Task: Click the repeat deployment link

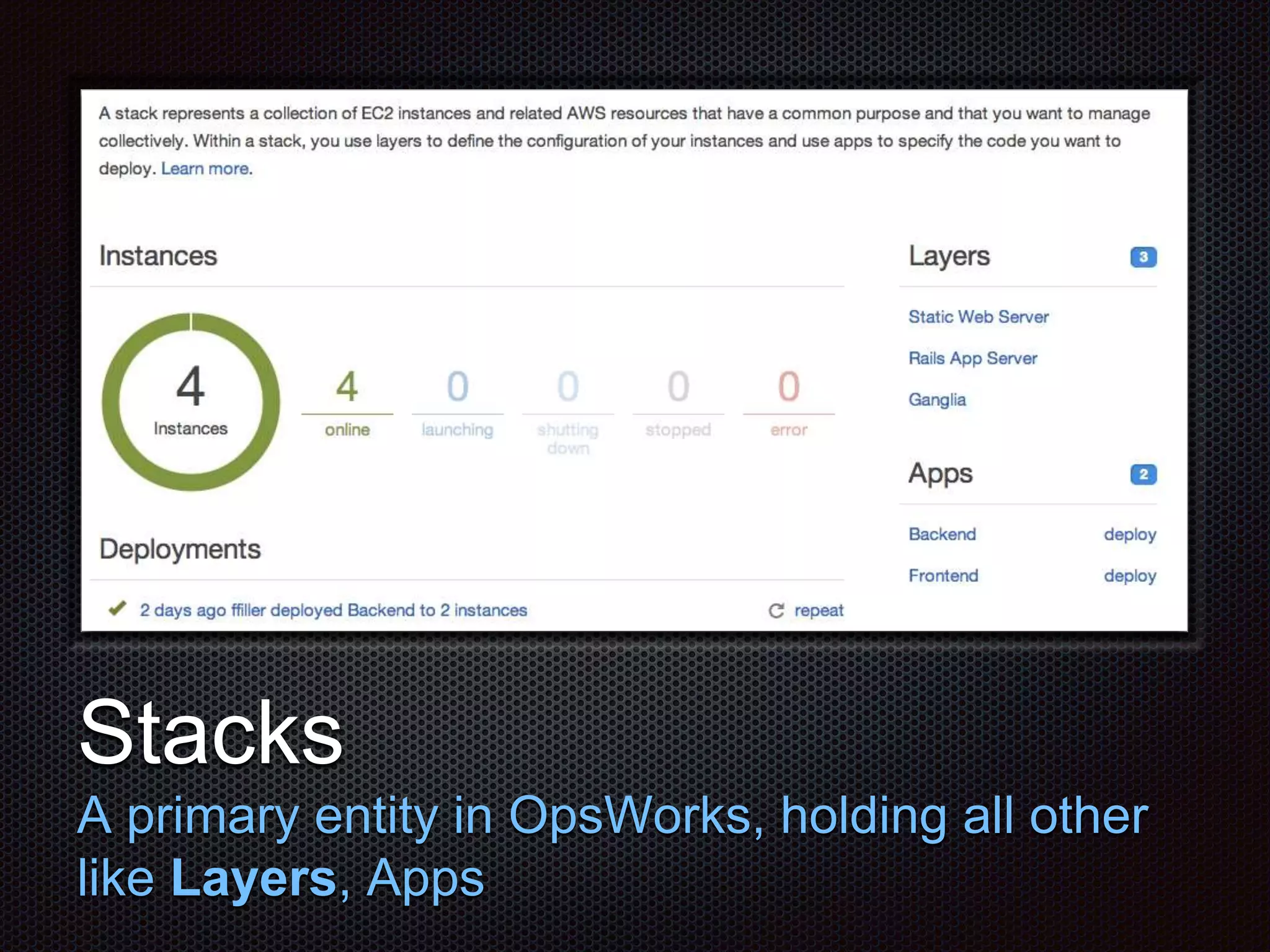Action: (819, 610)
